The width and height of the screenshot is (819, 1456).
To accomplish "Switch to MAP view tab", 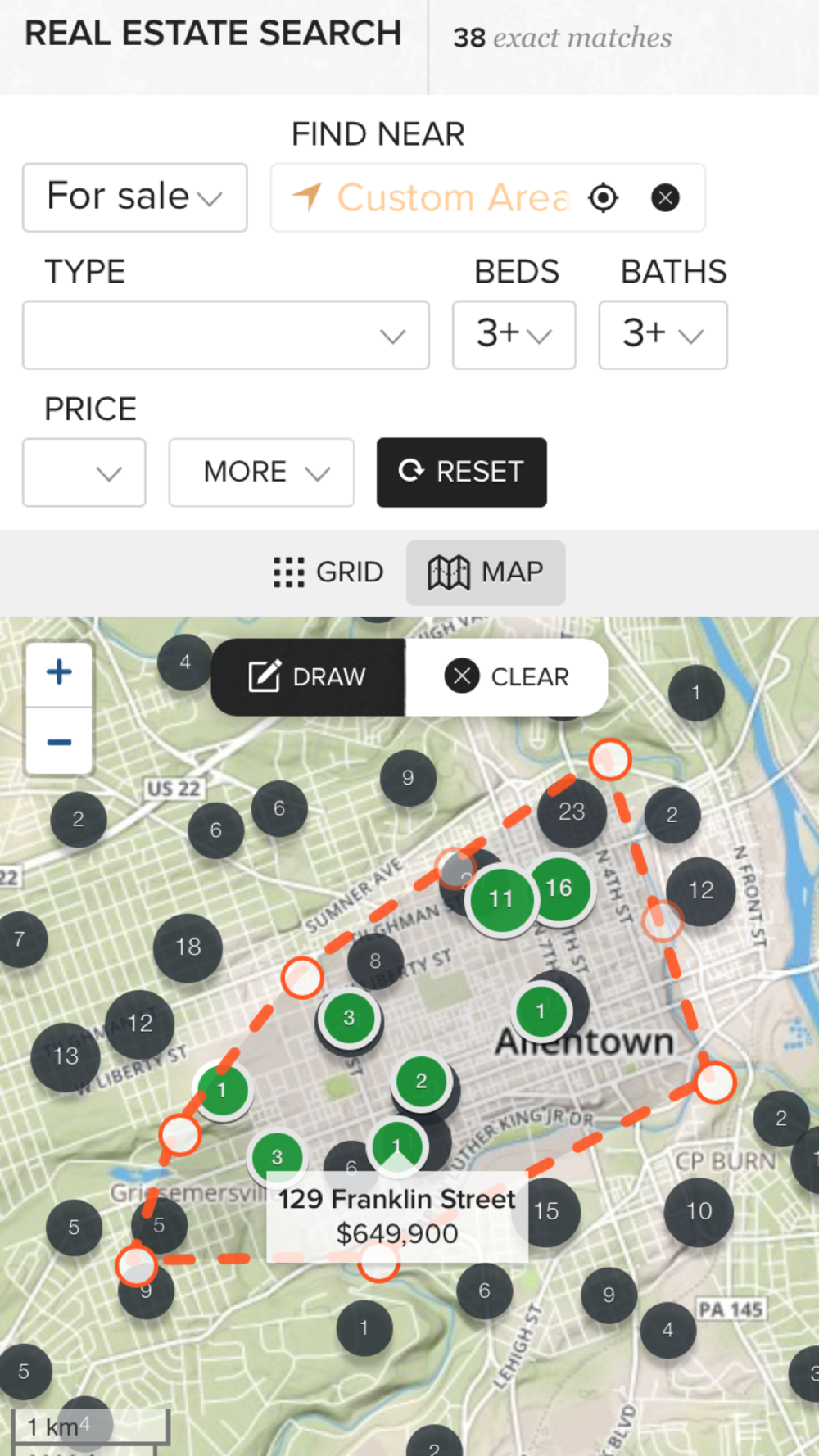I will click(486, 572).
